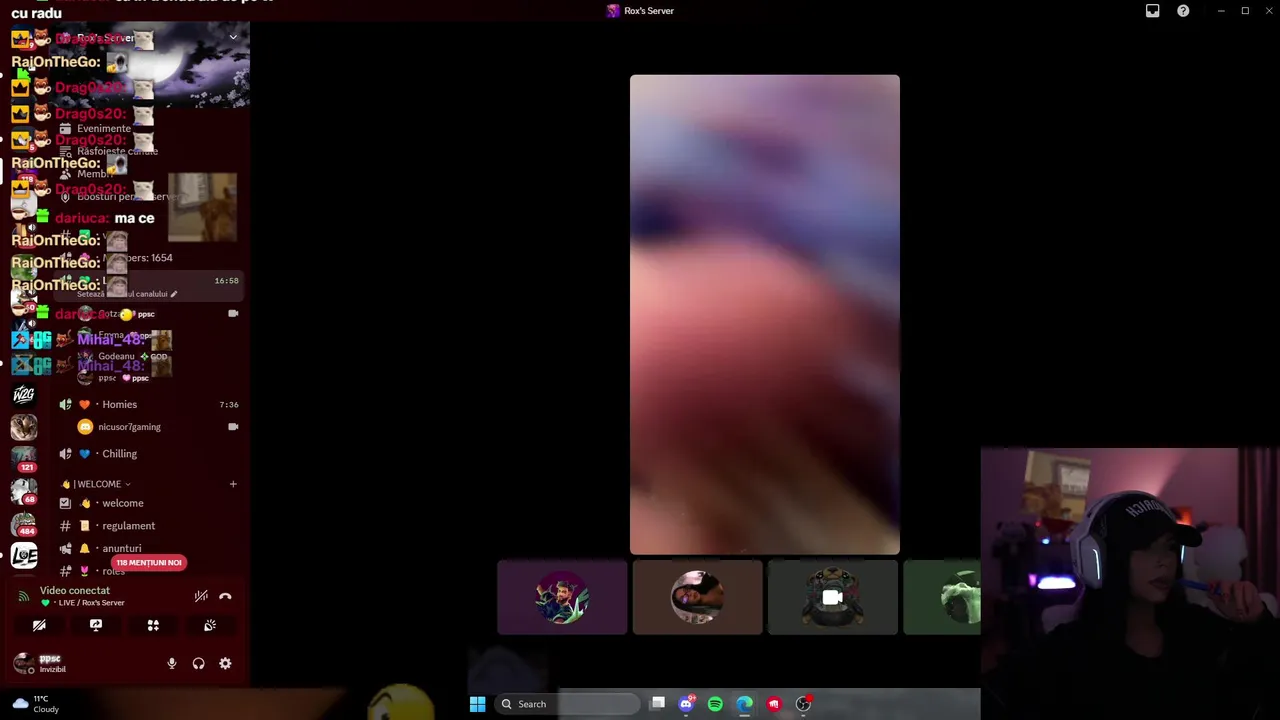Screen dimensions: 1280x720
Task: Select second participant tile with woman avatar
Action: tap(697, 597)
